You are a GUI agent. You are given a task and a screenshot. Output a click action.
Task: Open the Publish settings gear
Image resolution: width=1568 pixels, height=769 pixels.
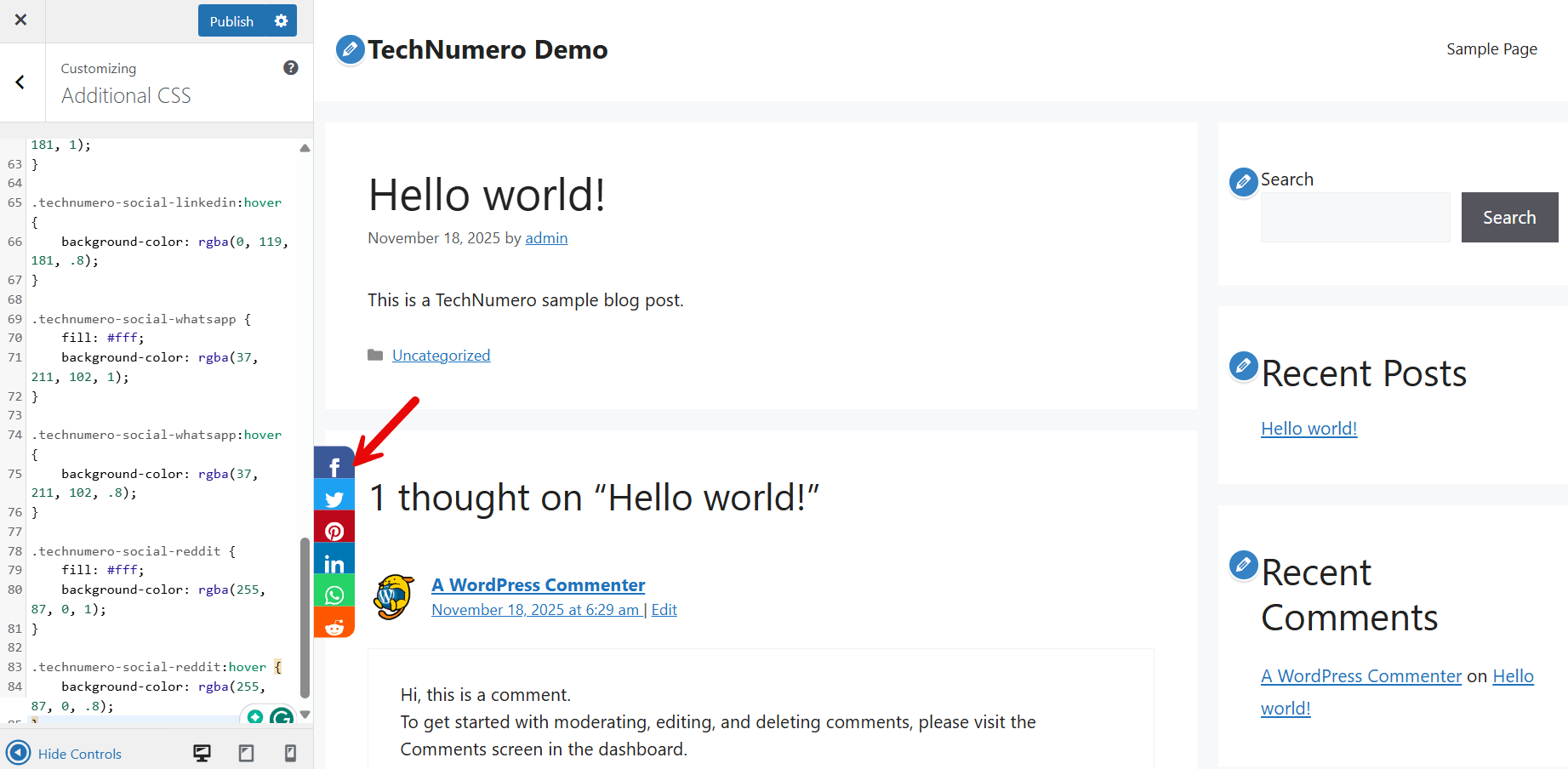tap(281, 20)
